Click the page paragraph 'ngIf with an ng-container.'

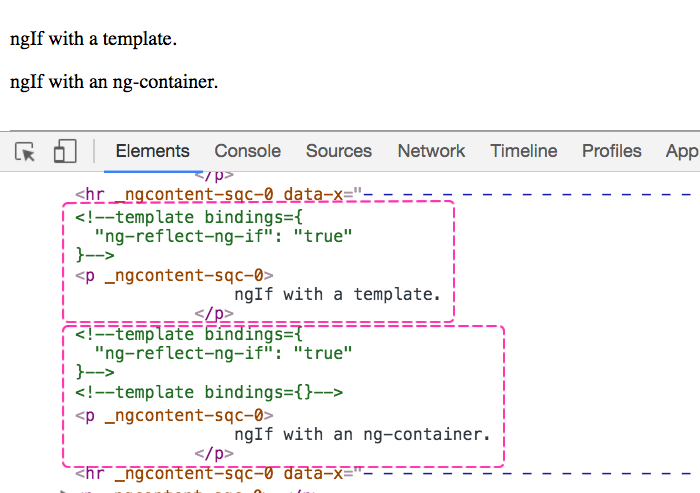point(114,82)
